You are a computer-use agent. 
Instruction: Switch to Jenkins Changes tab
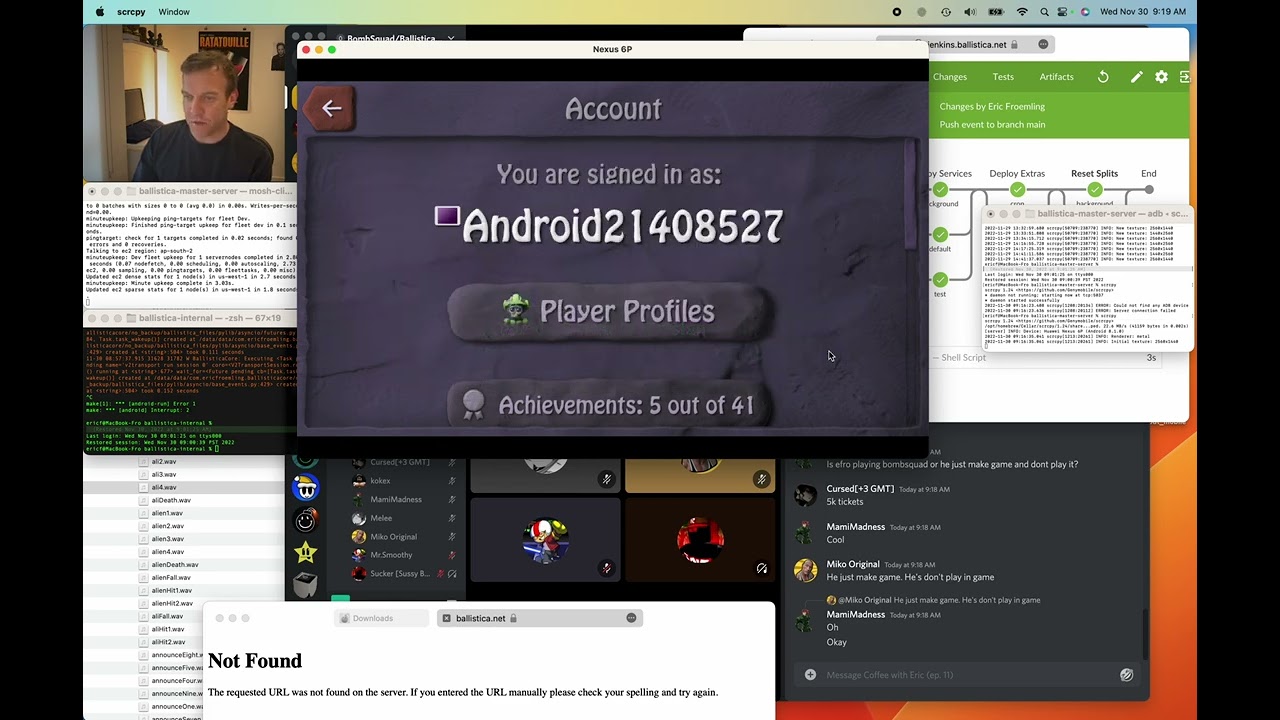(x=950, y=77)
